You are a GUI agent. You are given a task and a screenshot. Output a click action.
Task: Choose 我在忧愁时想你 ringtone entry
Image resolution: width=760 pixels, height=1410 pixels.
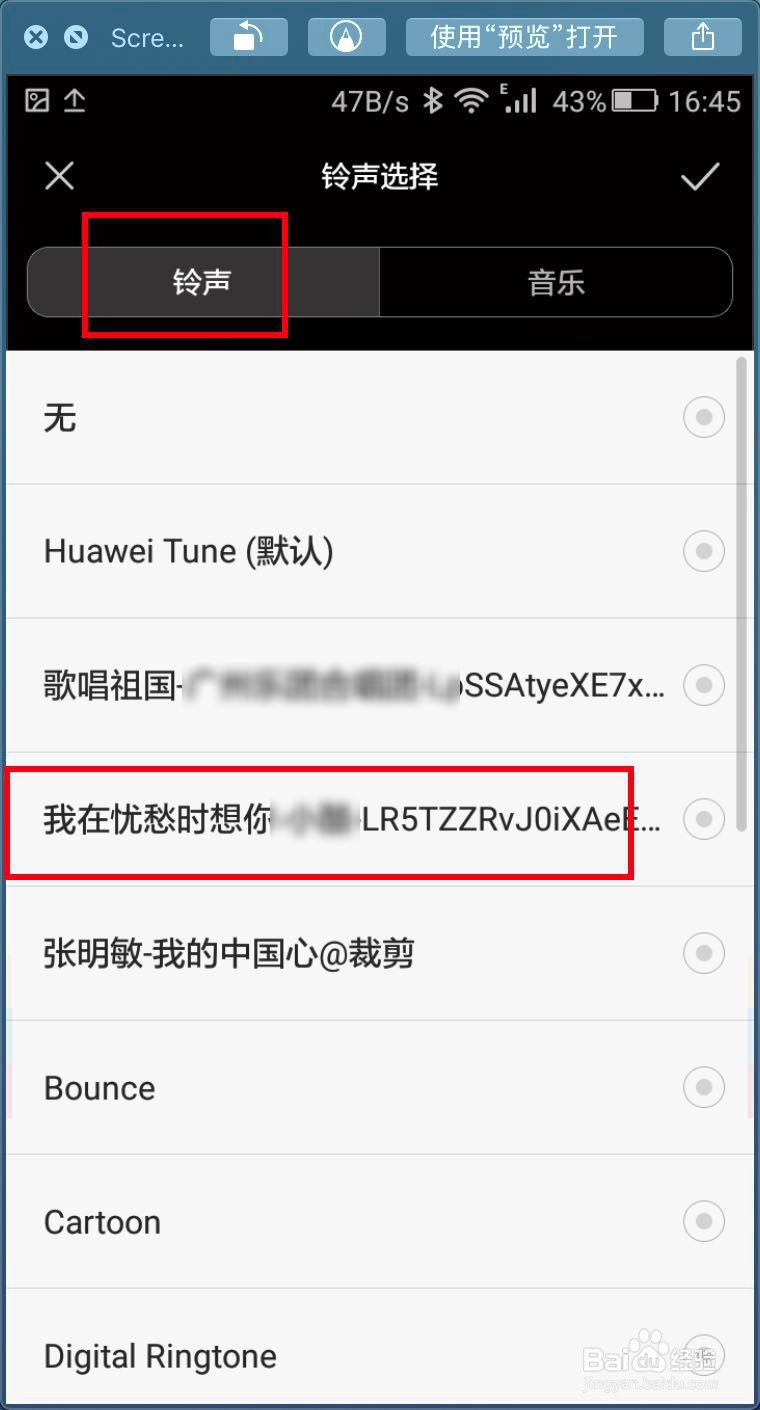pyautogui.click(x=380, y=819)
